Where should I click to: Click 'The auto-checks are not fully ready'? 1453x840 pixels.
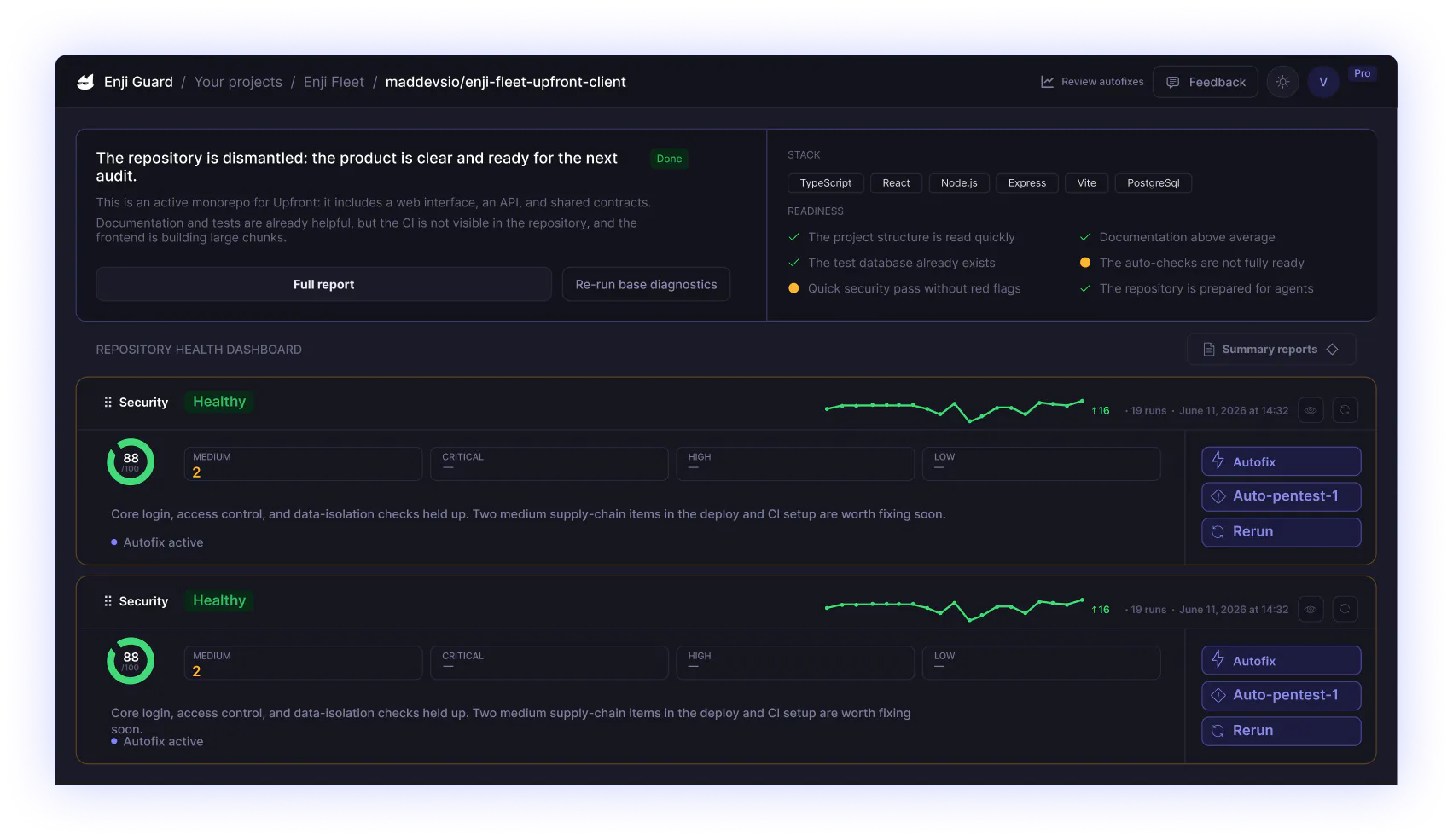1201,263
